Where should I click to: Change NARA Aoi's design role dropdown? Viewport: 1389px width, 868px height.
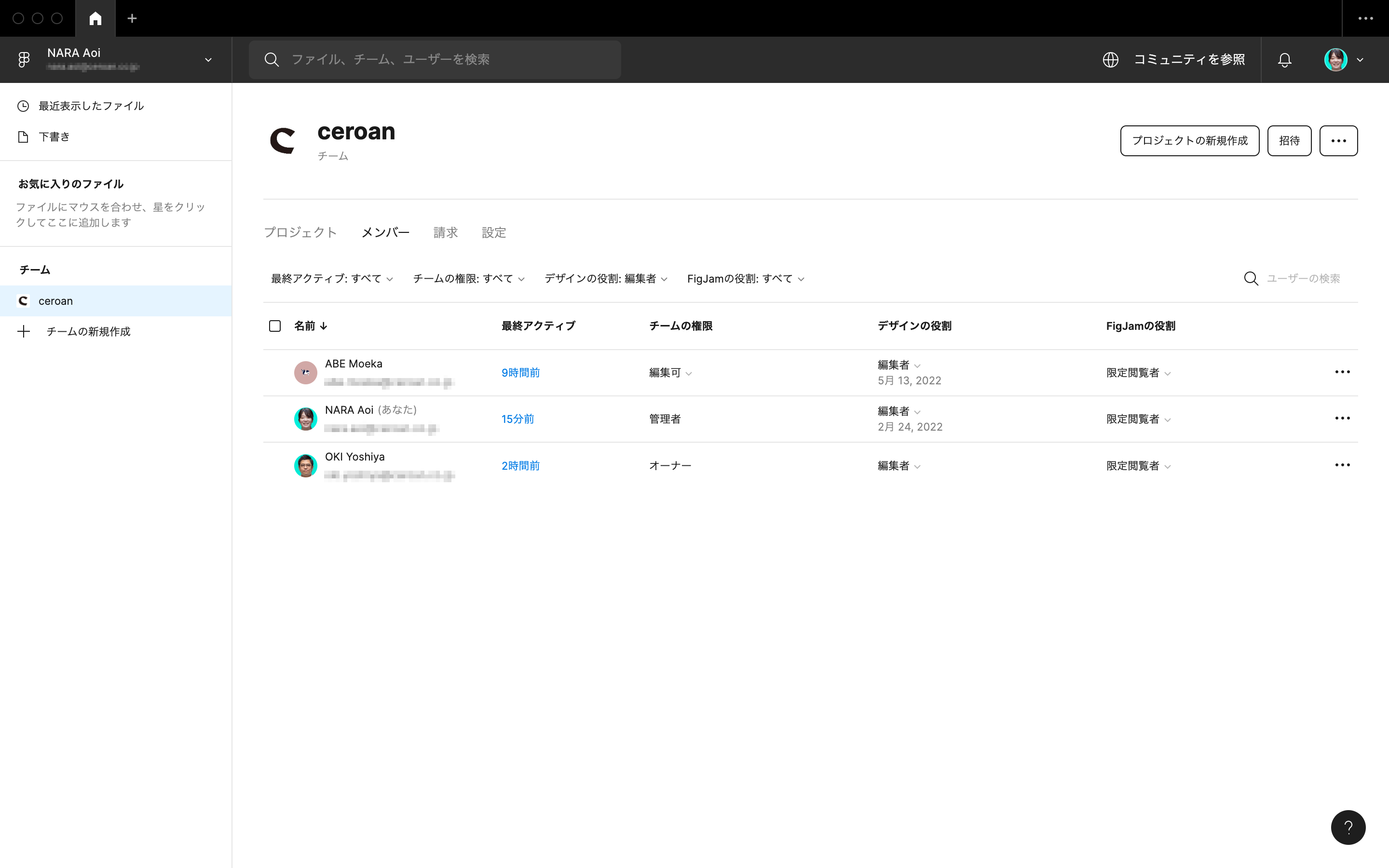899,411
